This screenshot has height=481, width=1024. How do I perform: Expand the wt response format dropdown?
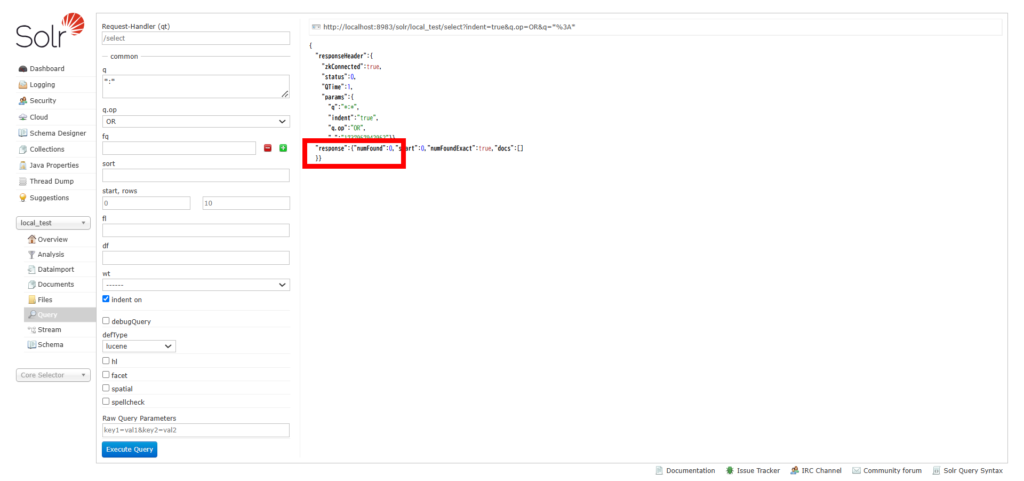pos(196,284)
